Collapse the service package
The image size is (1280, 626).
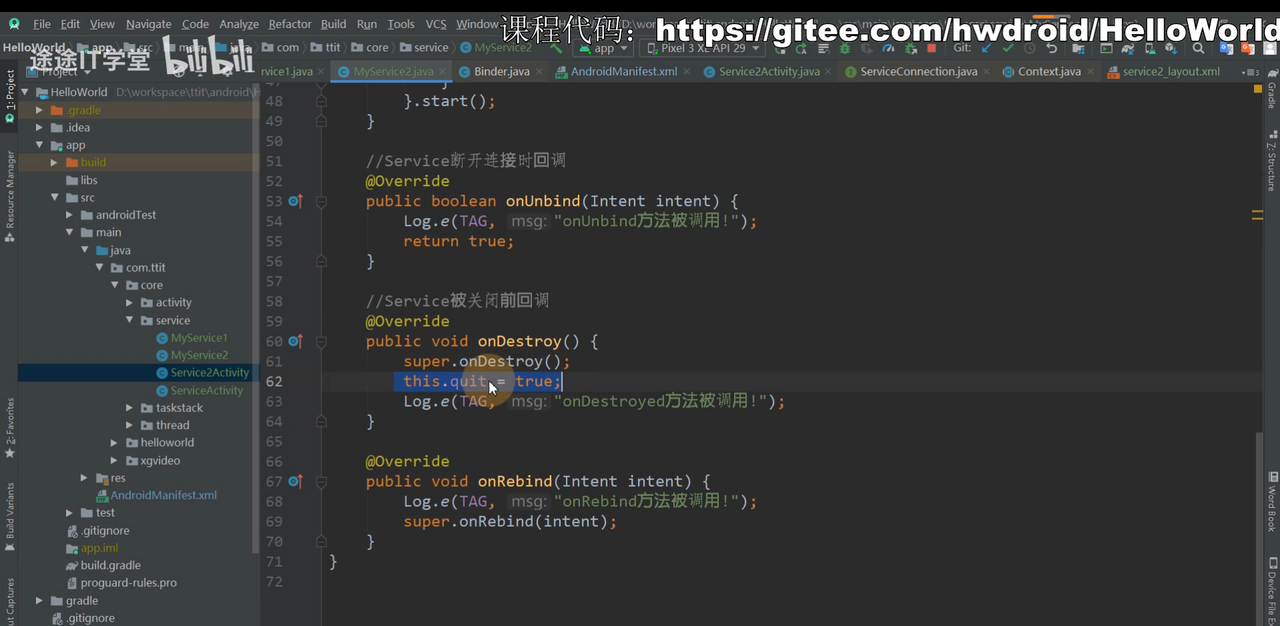point(129,320)
